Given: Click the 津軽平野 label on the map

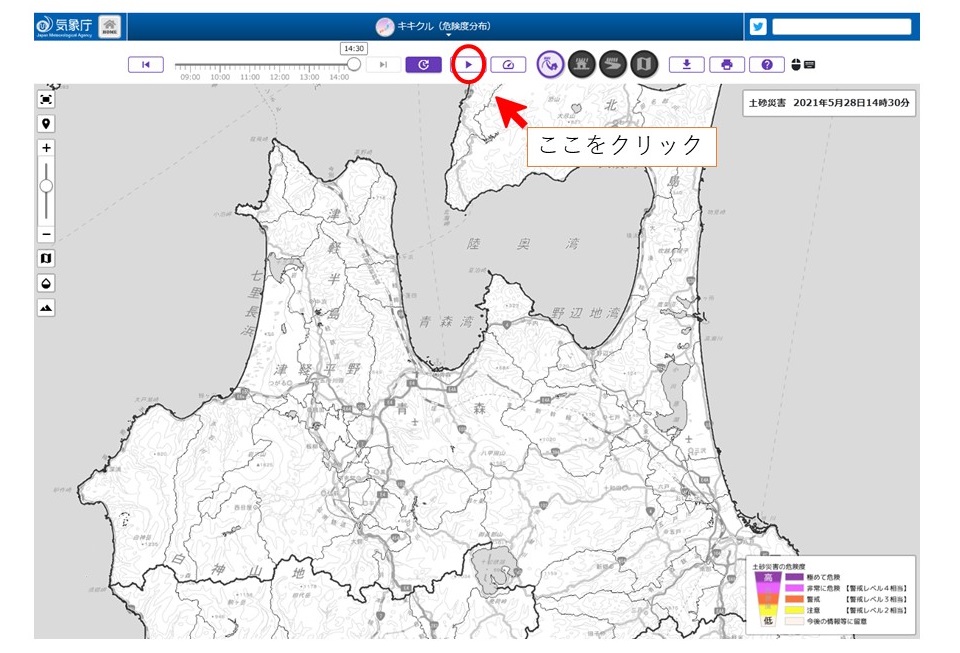Looking at the screenshot, I should (317, 370).
